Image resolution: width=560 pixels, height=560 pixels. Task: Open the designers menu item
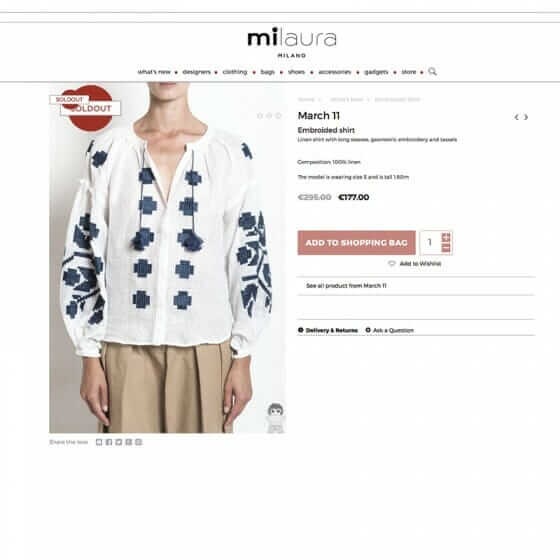pyautogui.click(x=196, y=72)
